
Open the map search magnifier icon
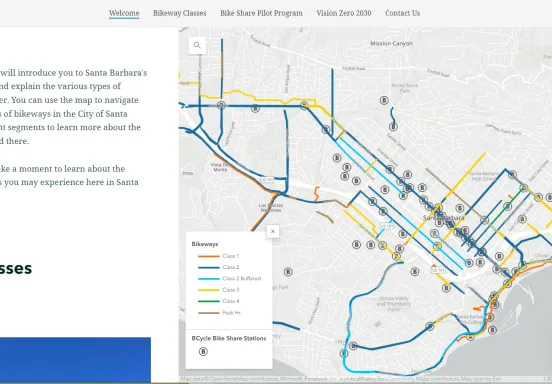tap(197, 45)
